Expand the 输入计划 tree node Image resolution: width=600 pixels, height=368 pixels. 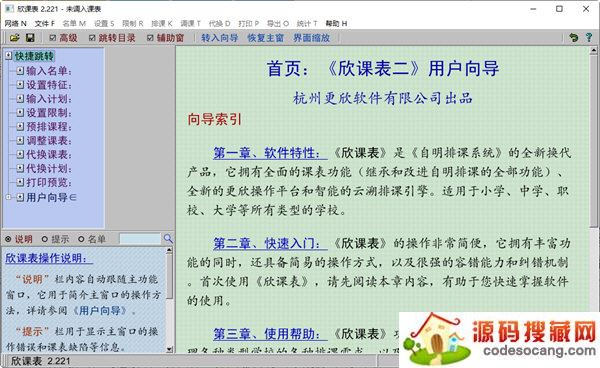click(x=20, y=99)
